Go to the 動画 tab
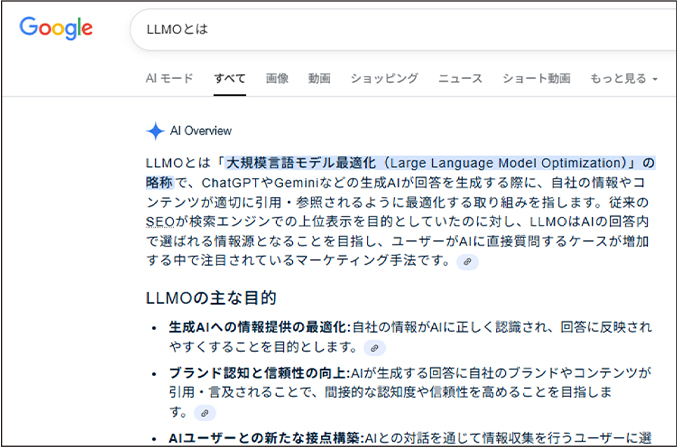This screenshot has width=677, height=447. pos(319,78)
